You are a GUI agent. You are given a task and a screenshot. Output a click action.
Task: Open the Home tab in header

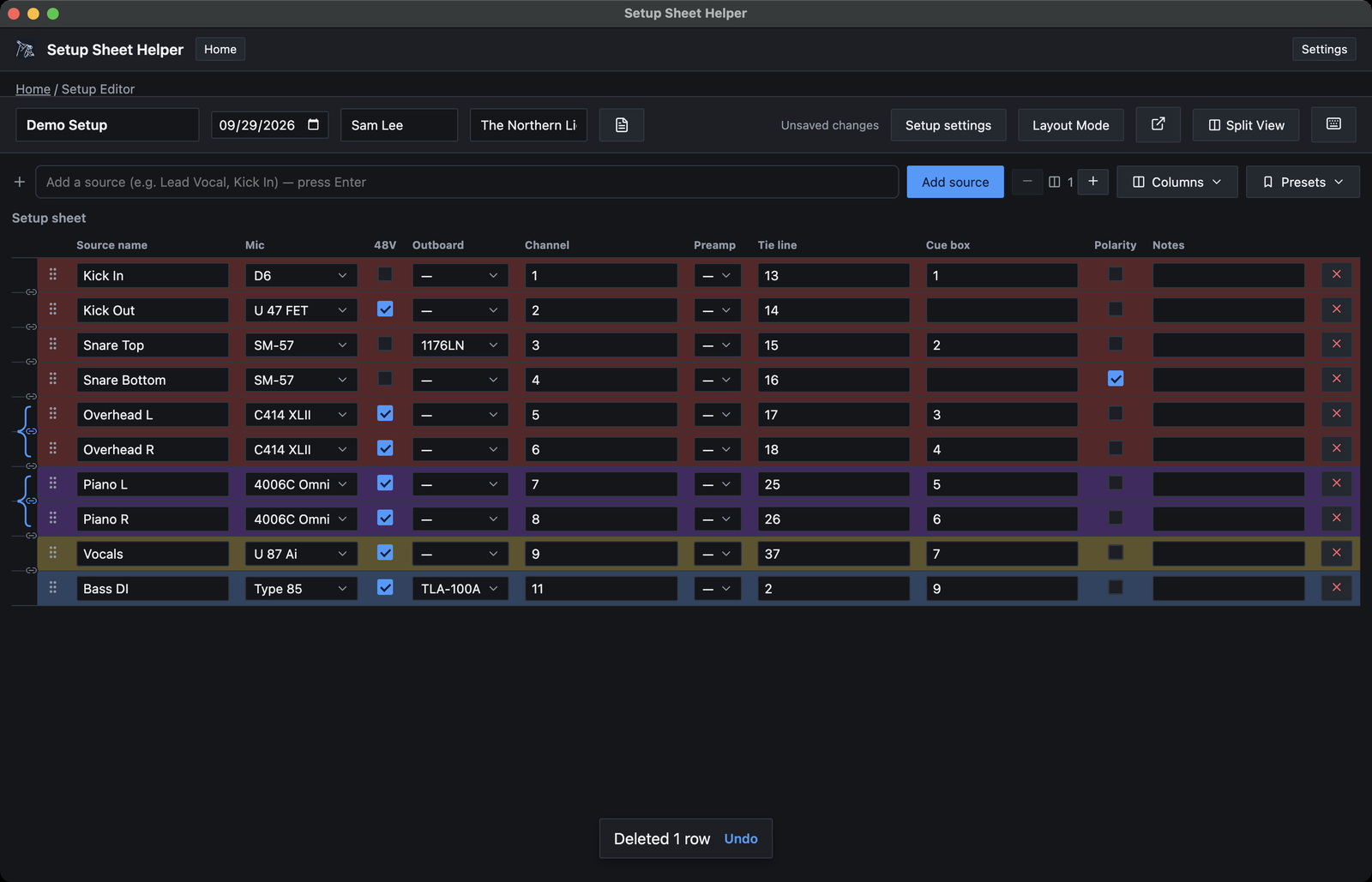tap(220, 49)
